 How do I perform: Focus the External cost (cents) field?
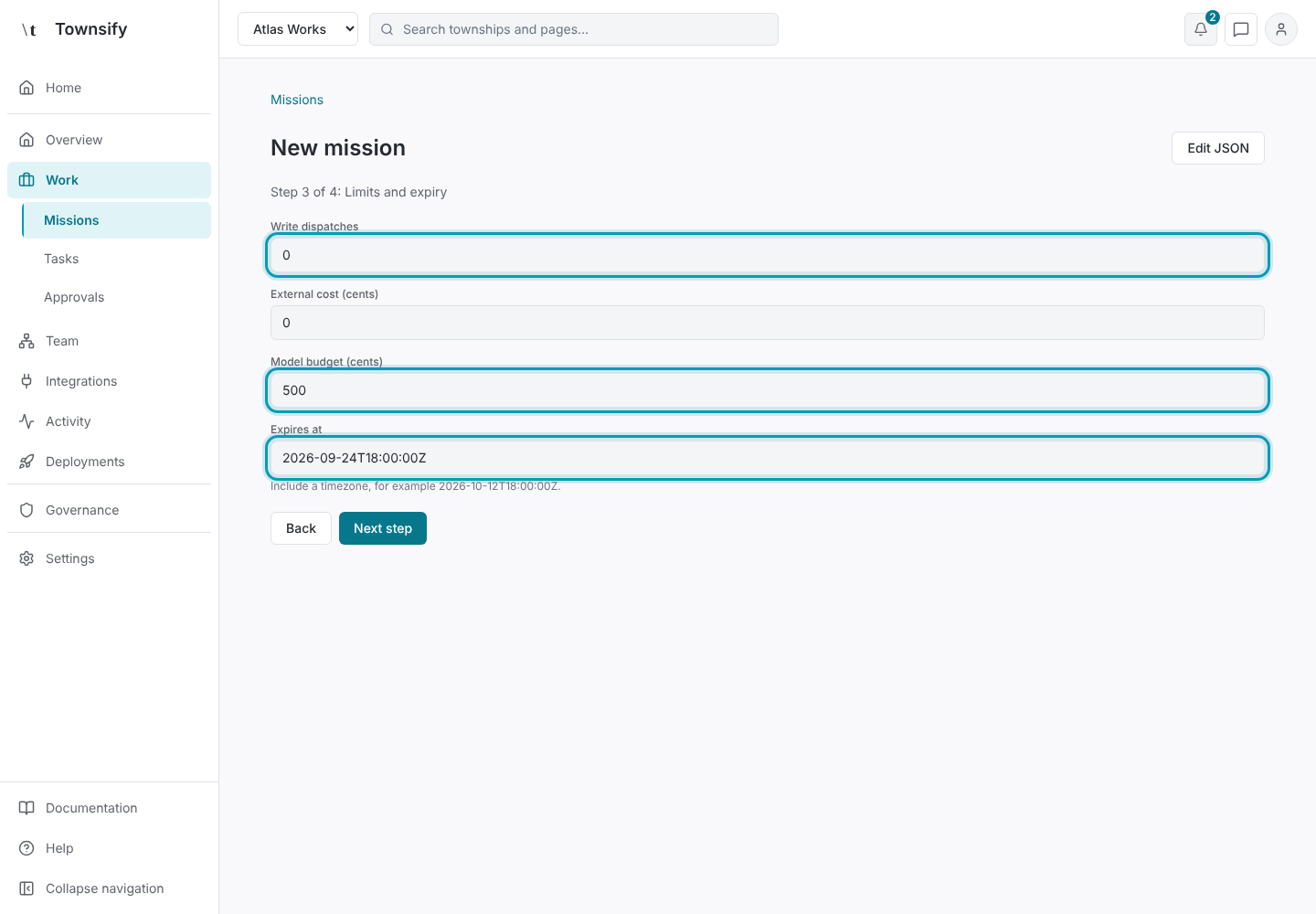pyautogui.click(x=768, y=323)
